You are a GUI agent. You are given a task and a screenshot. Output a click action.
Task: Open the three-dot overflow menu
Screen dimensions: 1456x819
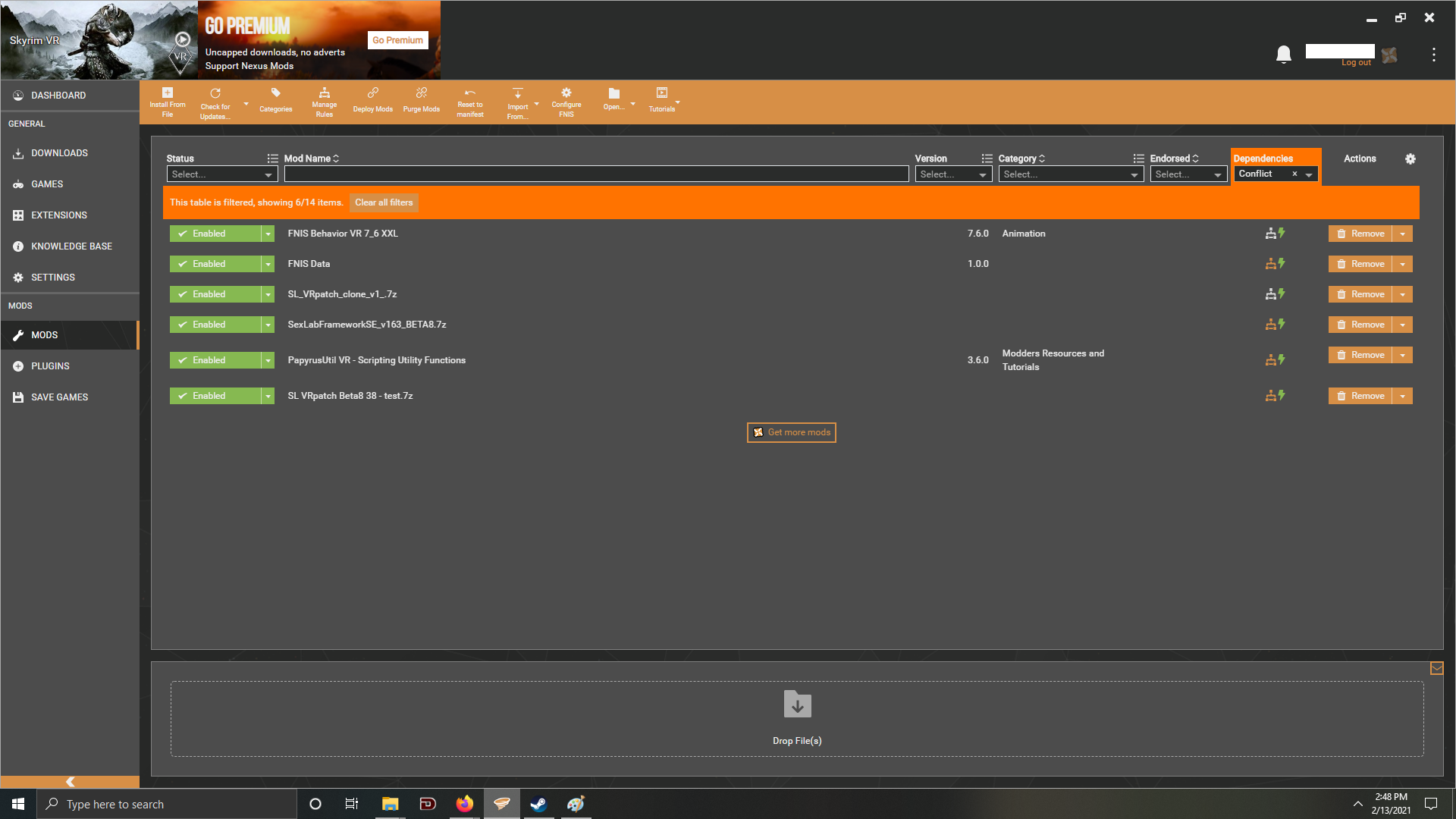coord(1433,55)
